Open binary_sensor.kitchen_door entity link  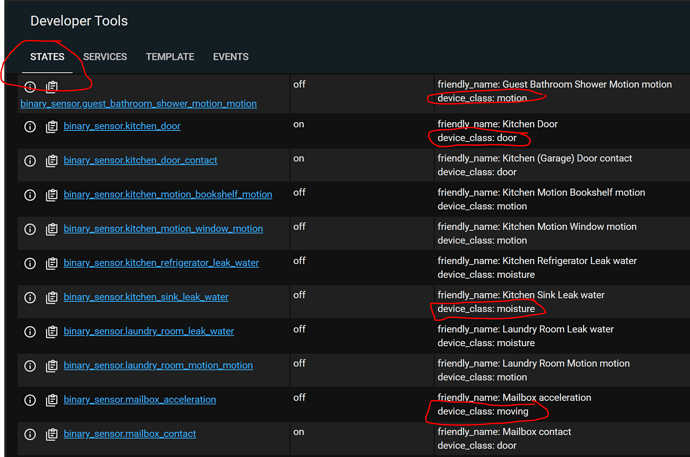(x=122, y=127)
